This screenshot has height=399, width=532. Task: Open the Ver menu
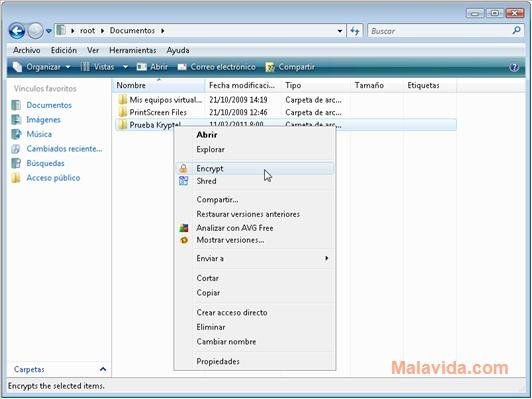point(93,50)
